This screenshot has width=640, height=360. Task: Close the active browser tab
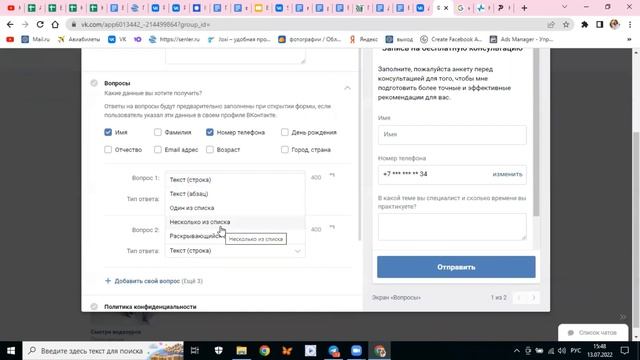(446, 8)
